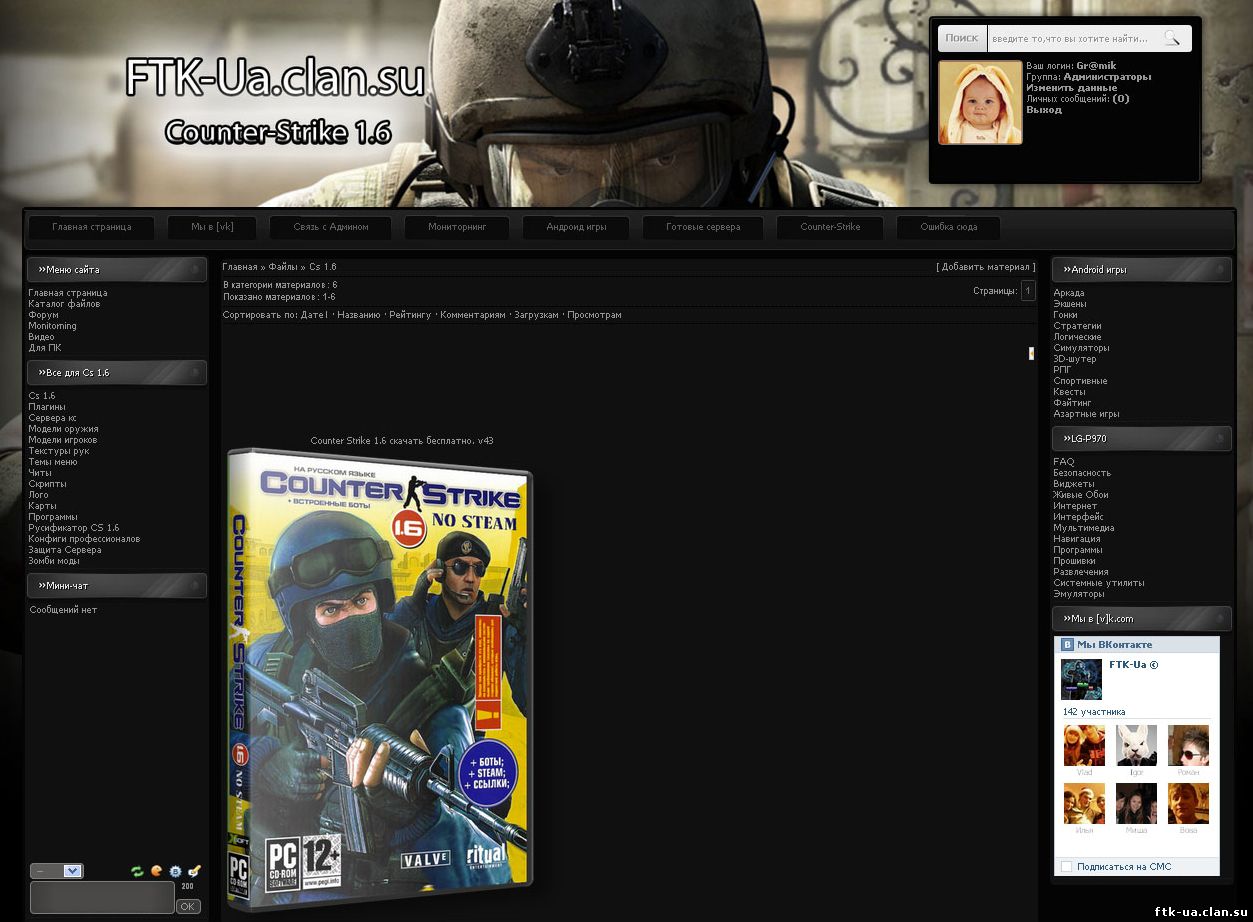
Task: Refresh the mini-chat with the green arrows icon
Action: tap(137, 871)
